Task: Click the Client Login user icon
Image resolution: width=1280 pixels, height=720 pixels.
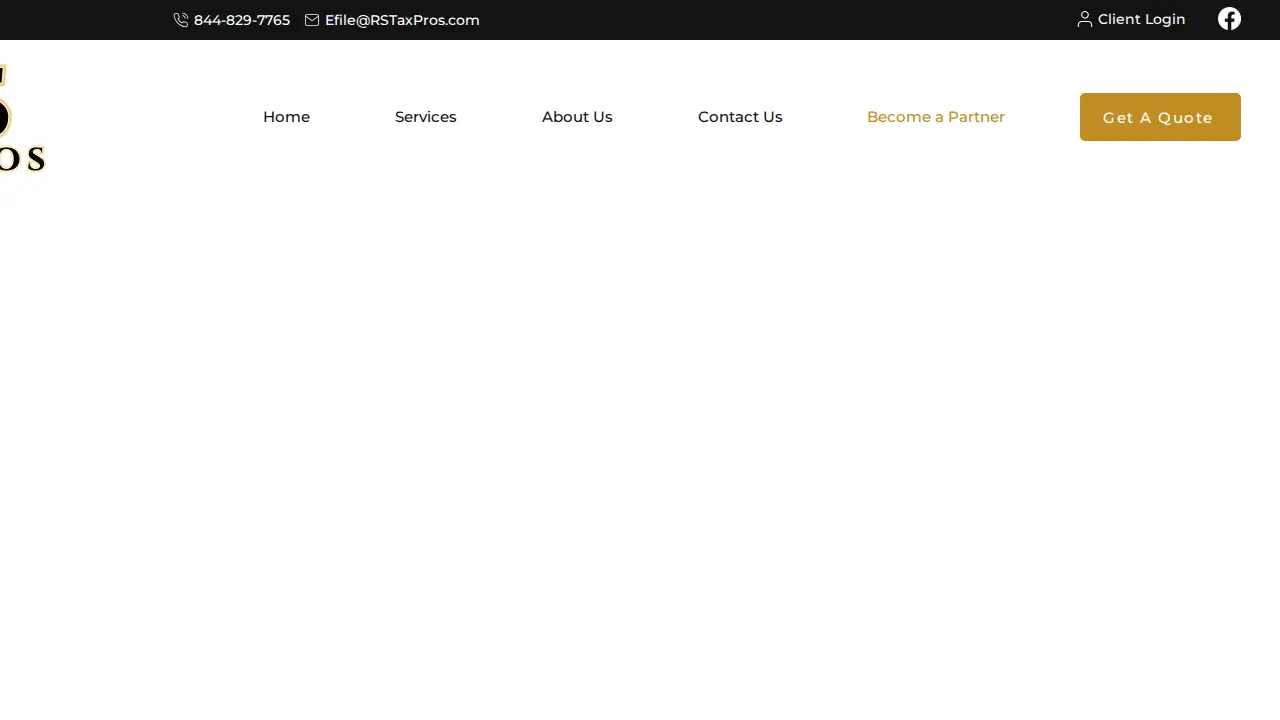Action: tap(1085, 19)
